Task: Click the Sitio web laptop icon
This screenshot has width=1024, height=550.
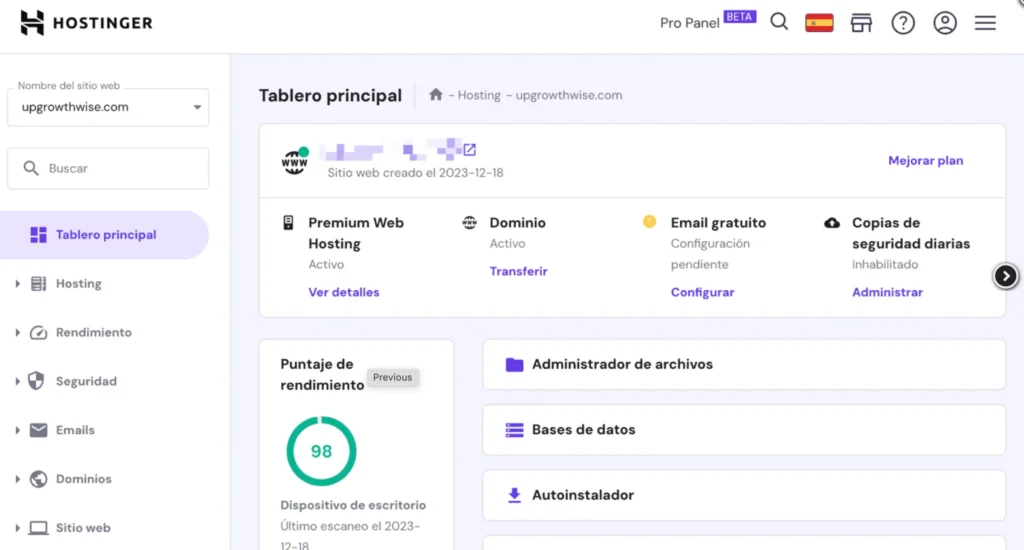Action: tap(39, 528)
